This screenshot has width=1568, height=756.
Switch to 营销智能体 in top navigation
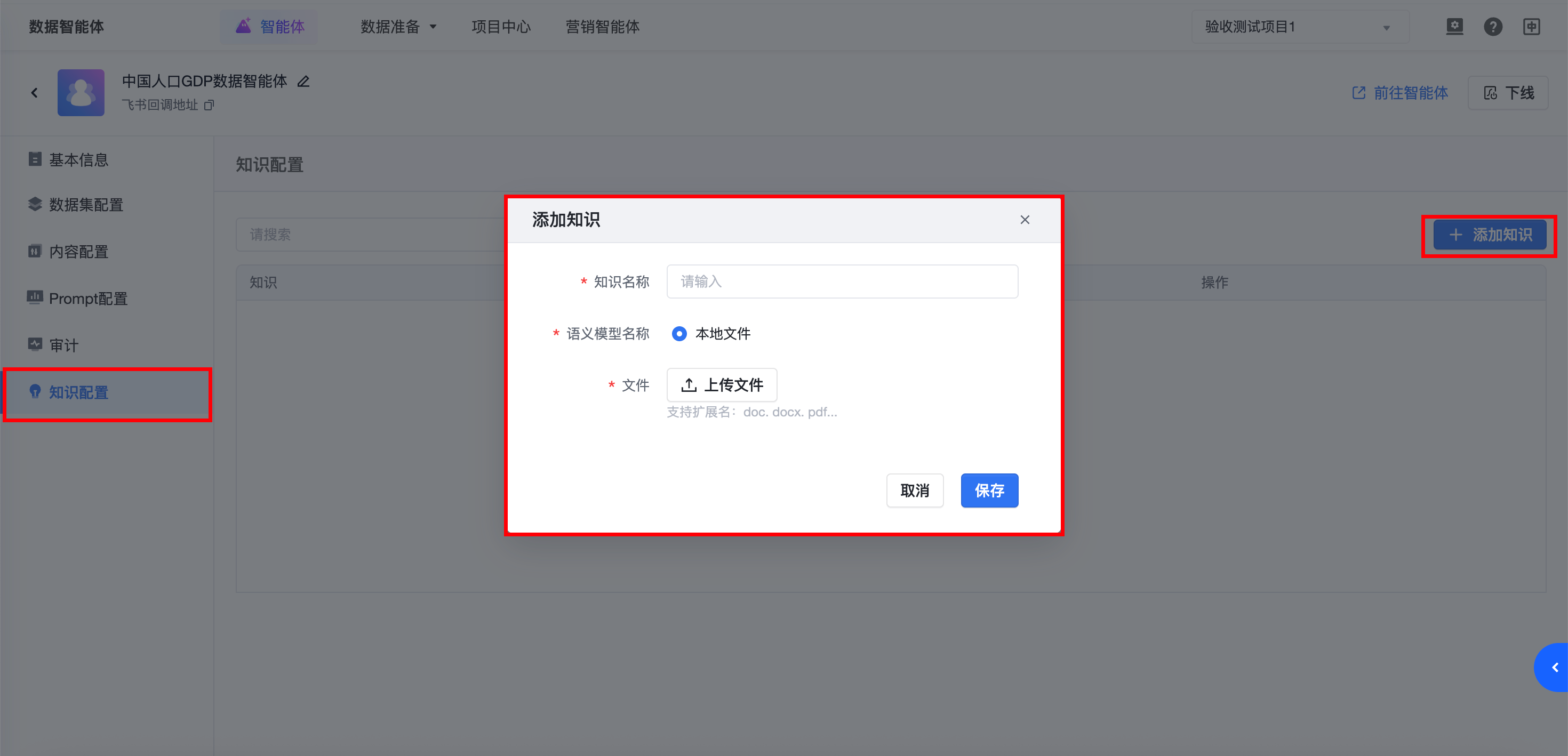click(602, 27)
